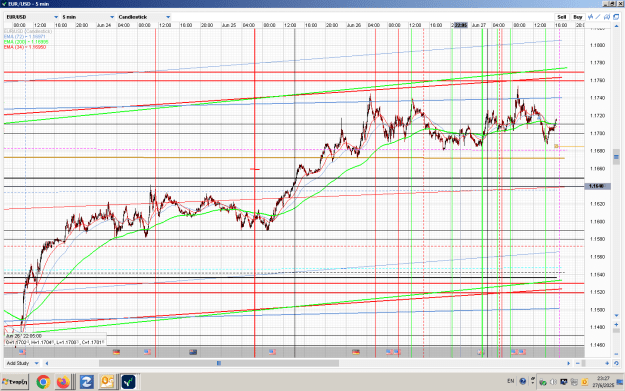The width and height of the screenshot is (625, 391).
Task: Open the Add Study dropdown
Action: tap(22, 363)
